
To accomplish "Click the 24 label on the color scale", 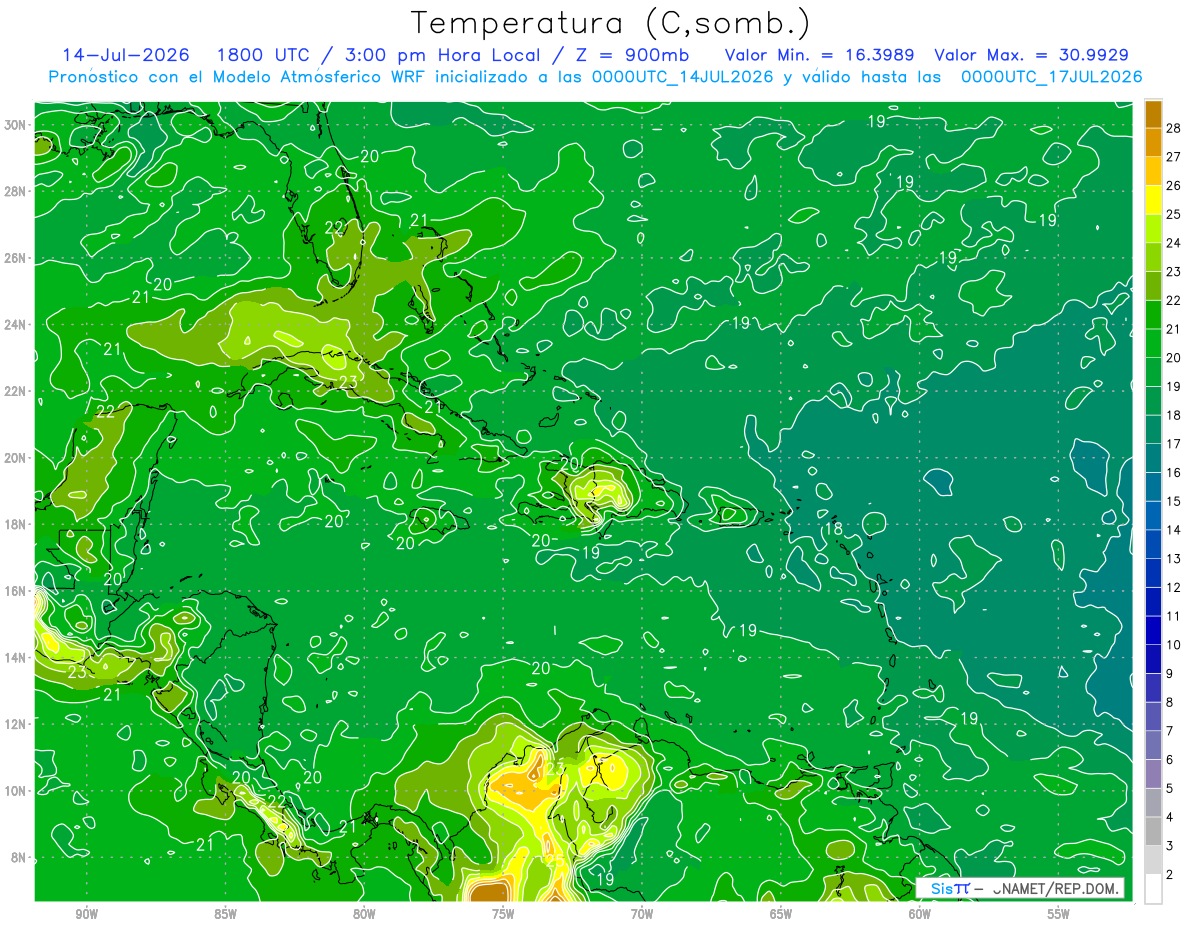I will pos(1173,243).
